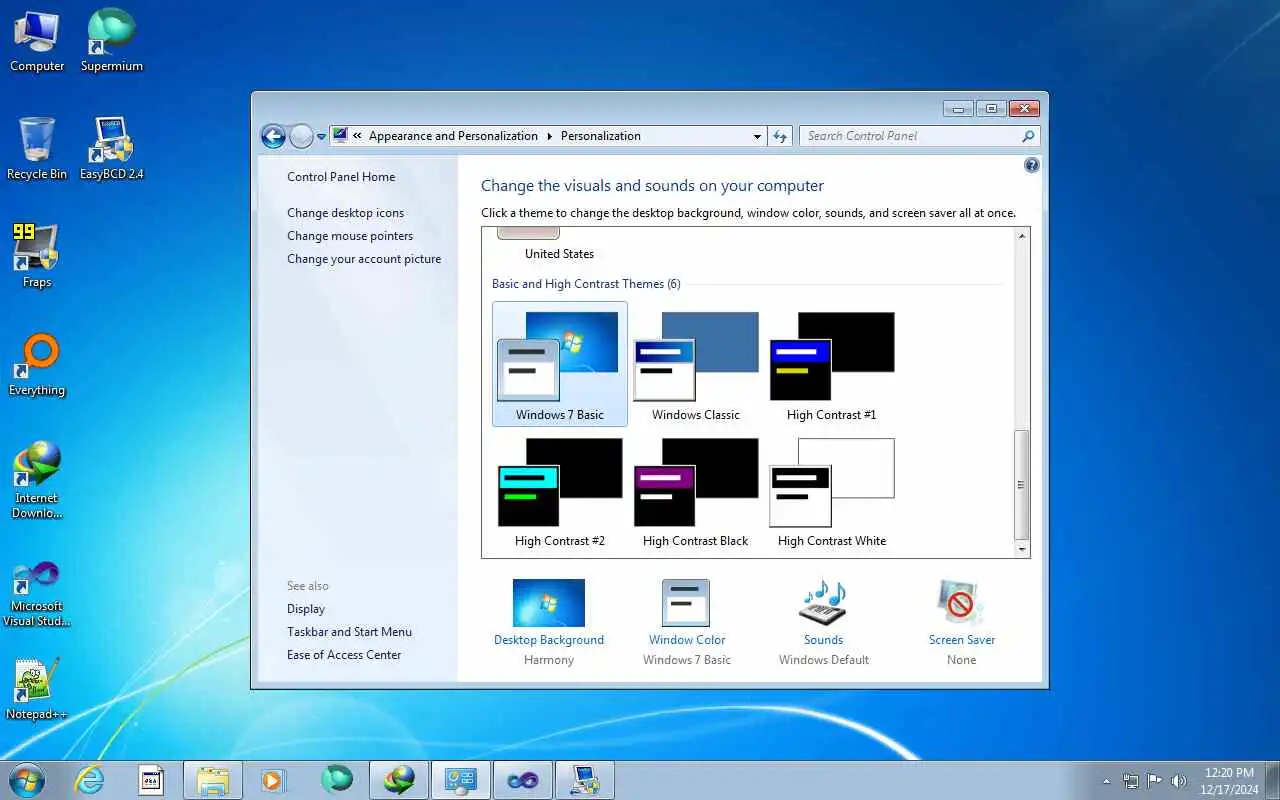Open the recent pages dropdown arrow

tap(321, 137)
